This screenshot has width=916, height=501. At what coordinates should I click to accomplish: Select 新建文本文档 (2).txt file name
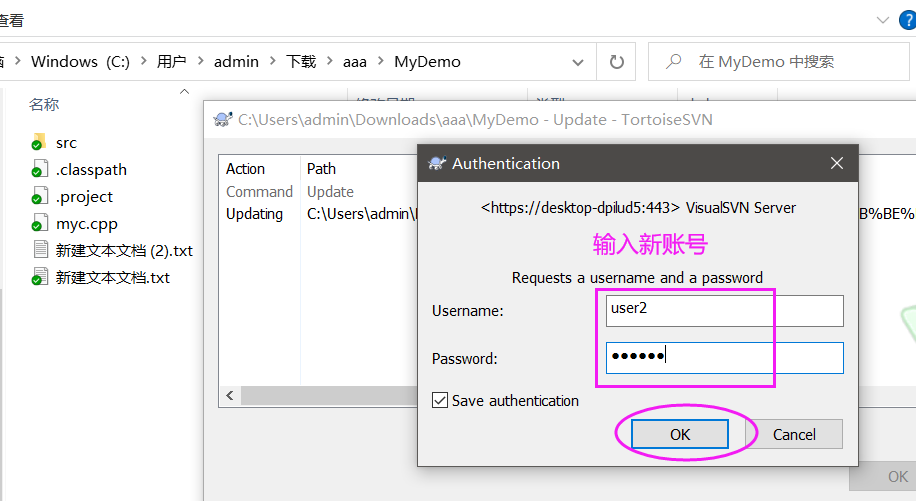coord(124,250)
